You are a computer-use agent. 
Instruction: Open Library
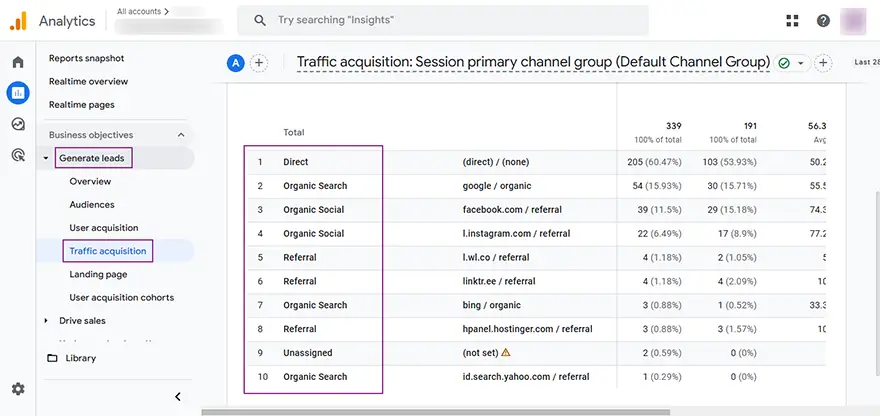pyautogui.click(x=81, y=358)
